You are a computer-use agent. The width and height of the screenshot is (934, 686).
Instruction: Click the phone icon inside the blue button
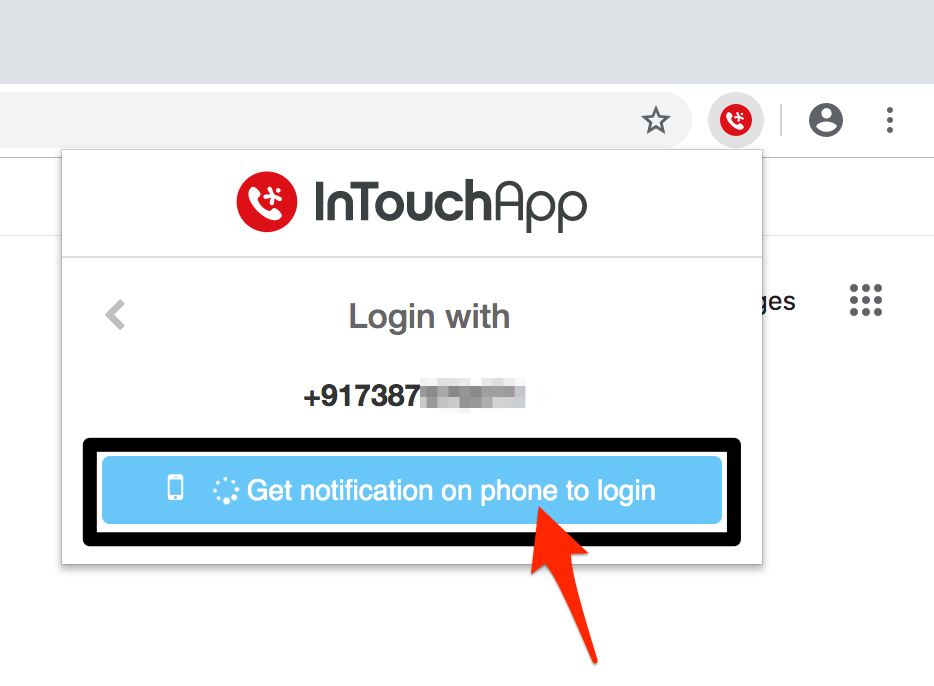click(x=175, y=488)
